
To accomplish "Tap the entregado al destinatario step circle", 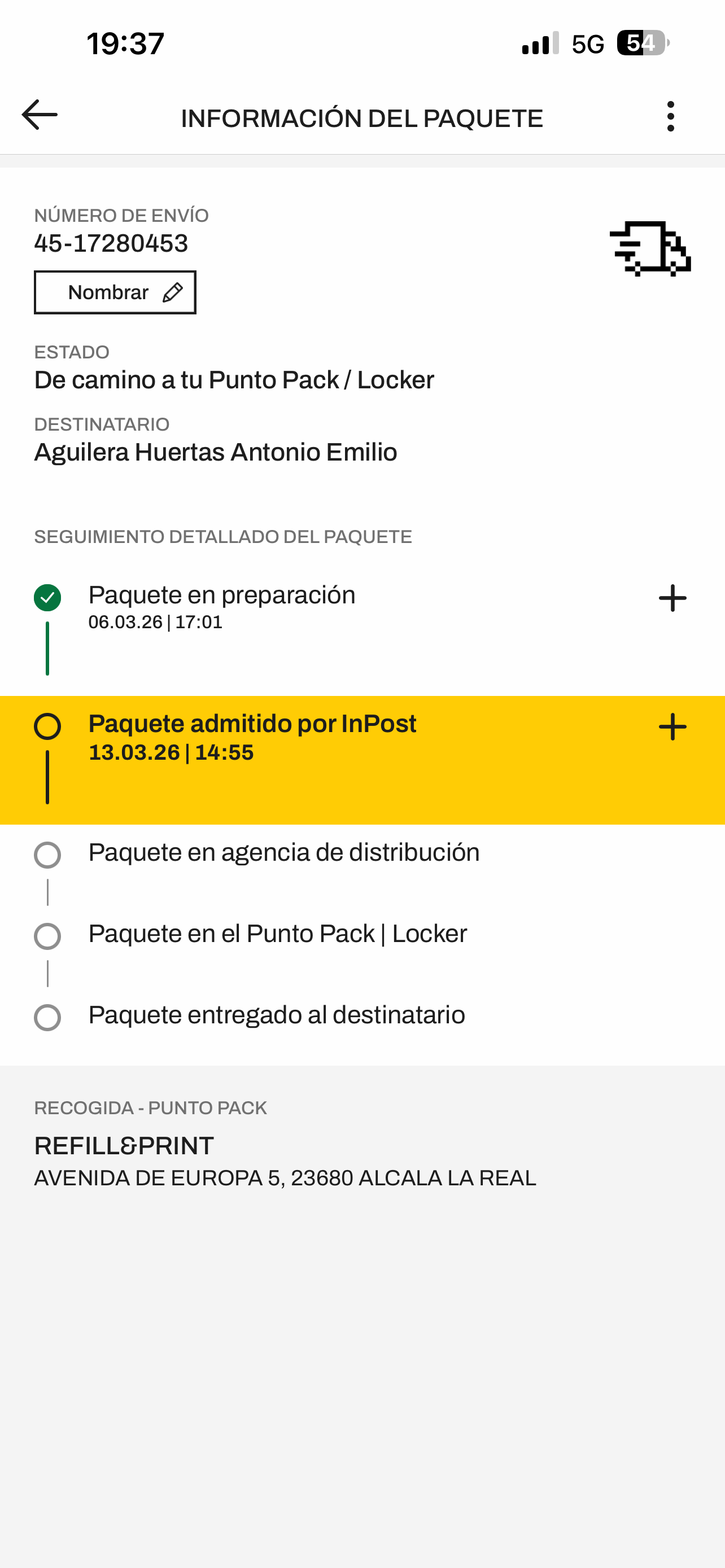I will (47, 1018).
